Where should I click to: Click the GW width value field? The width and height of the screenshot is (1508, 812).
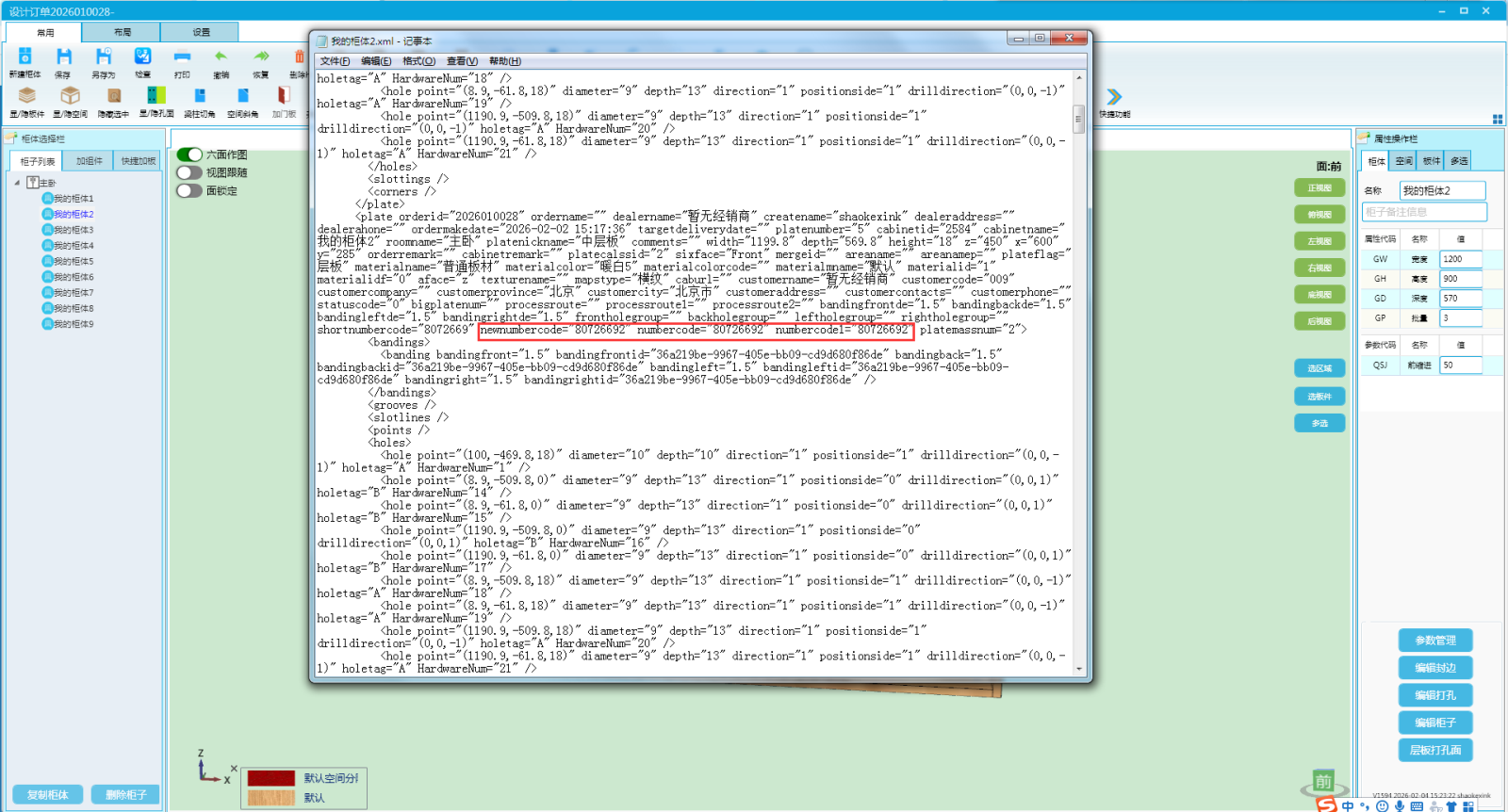[x=1460, y=259]
